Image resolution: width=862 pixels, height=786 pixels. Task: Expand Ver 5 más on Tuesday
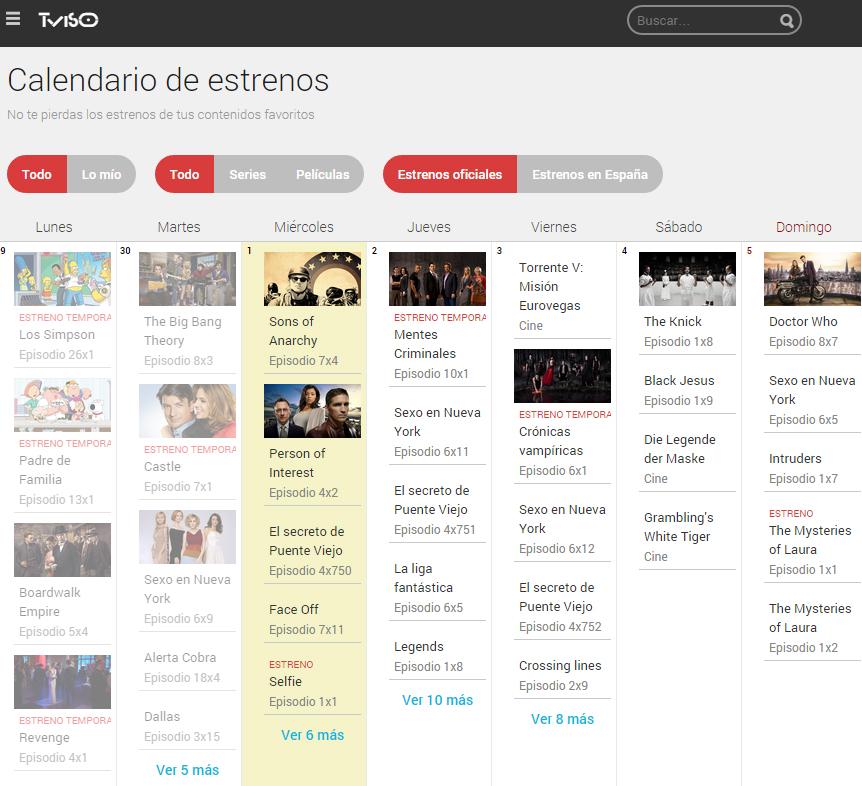[187, 770]
